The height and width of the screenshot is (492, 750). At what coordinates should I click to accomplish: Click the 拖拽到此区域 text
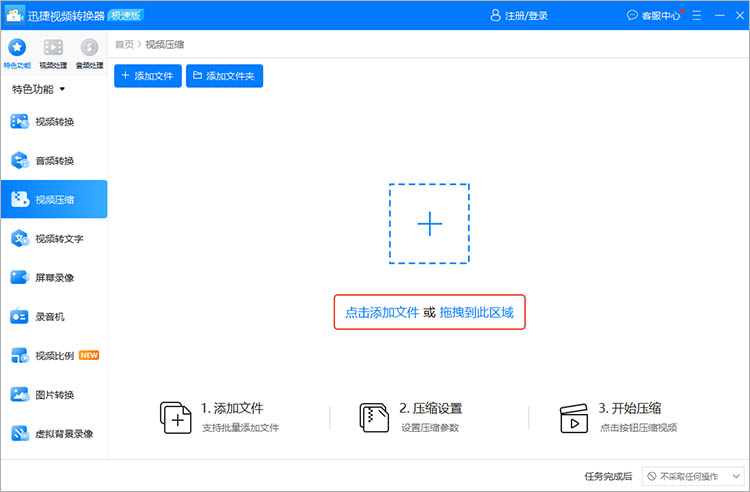click(476, 312)
